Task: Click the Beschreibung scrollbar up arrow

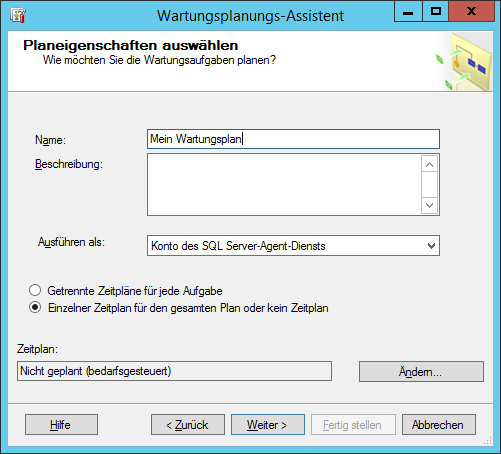Action: [429, 165]
